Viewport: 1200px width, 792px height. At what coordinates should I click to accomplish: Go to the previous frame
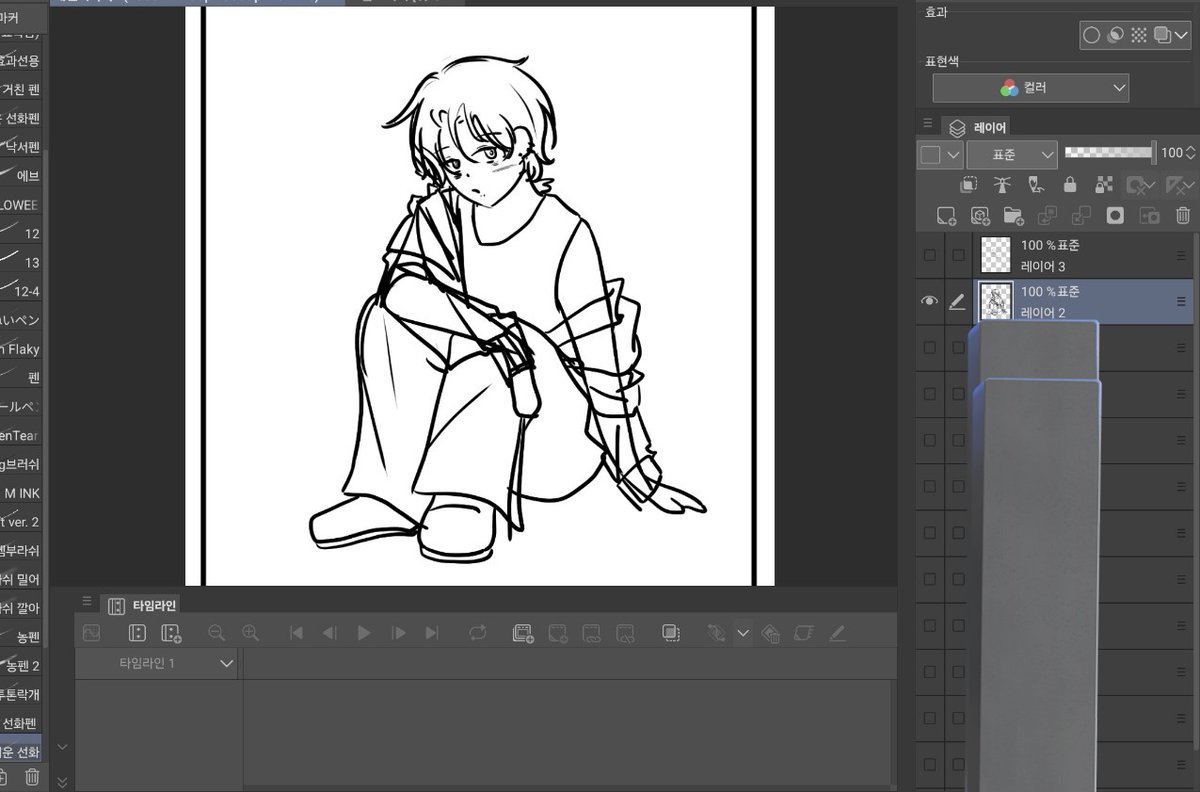[x=329, y=633]
